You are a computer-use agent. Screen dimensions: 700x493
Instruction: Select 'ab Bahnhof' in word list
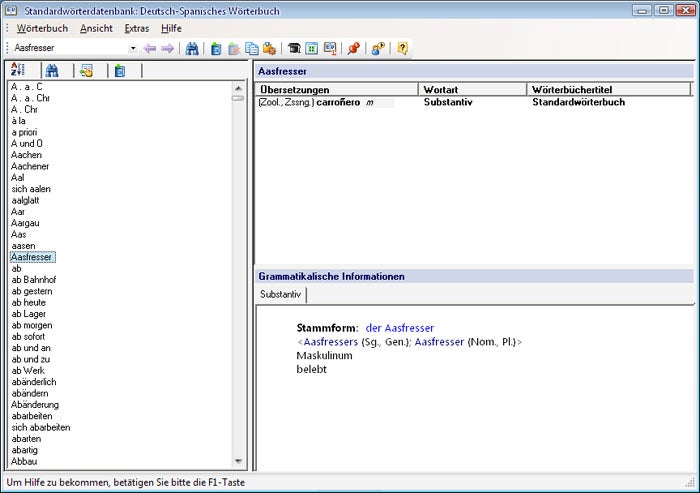pos(34,280)
